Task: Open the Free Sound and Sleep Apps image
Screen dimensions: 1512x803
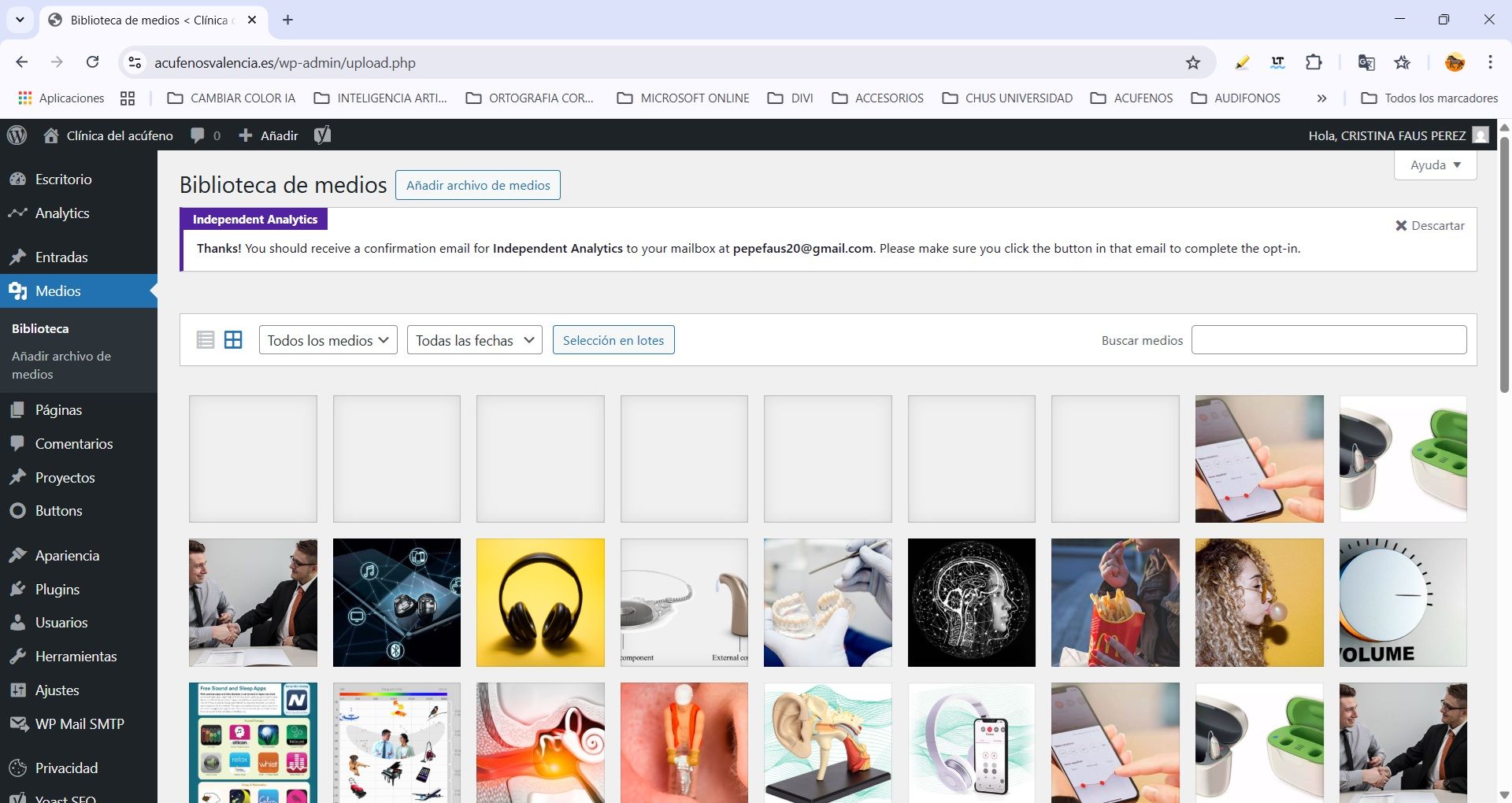Action: click(x=253, y=743)
